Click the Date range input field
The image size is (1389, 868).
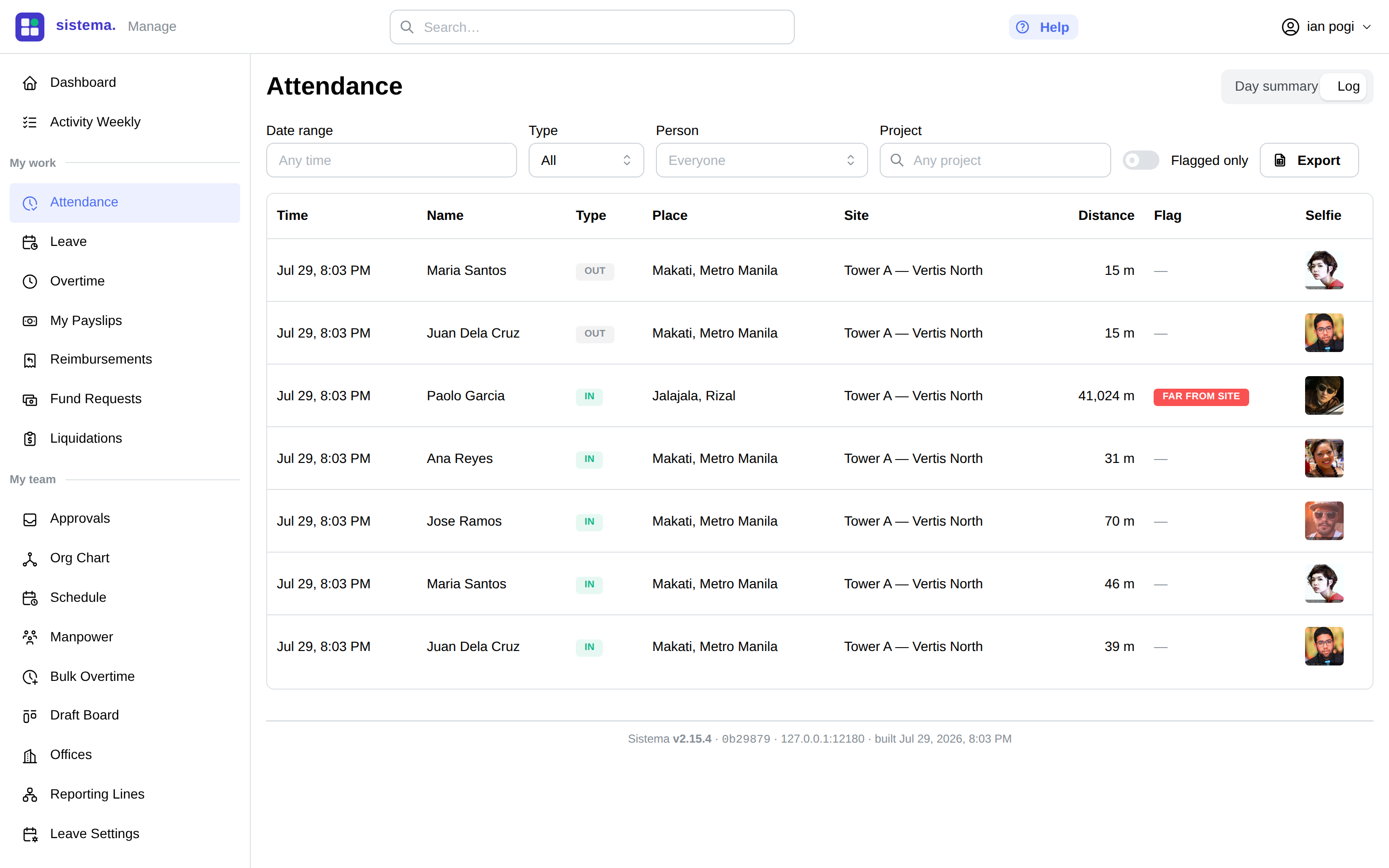click(x=391, y=160)
